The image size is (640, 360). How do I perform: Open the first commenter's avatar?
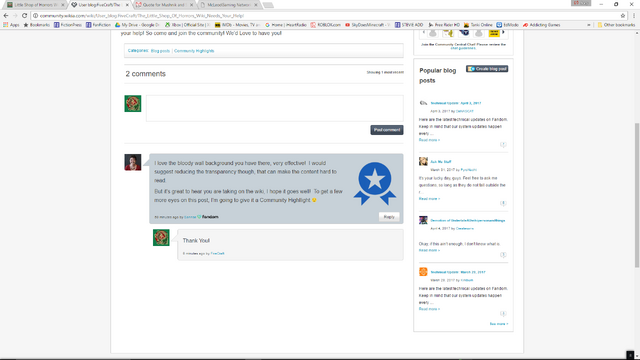[133, 162]
